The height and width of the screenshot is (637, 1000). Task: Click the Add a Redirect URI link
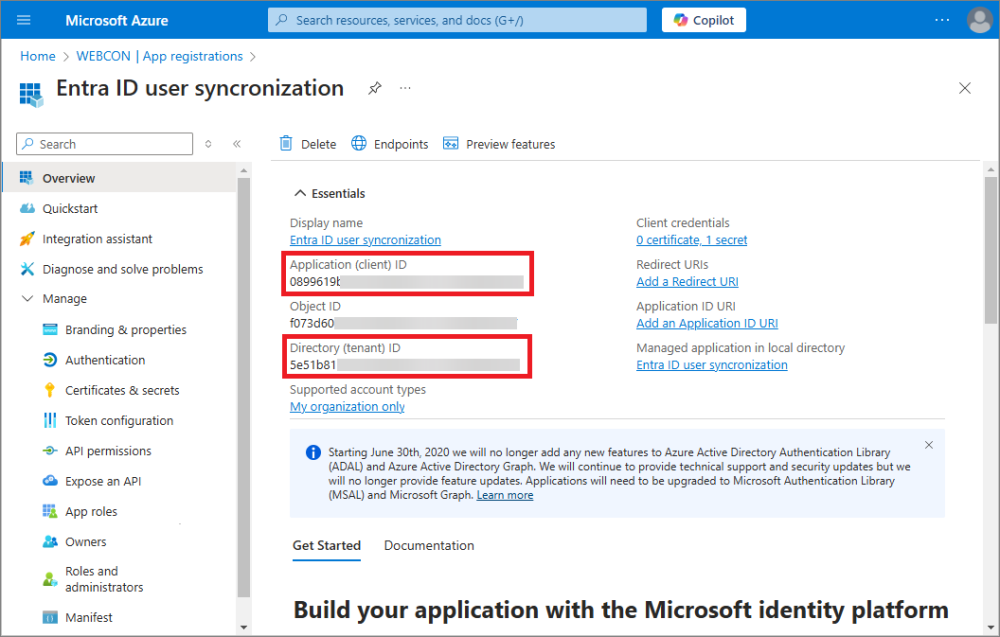[687, 282]
